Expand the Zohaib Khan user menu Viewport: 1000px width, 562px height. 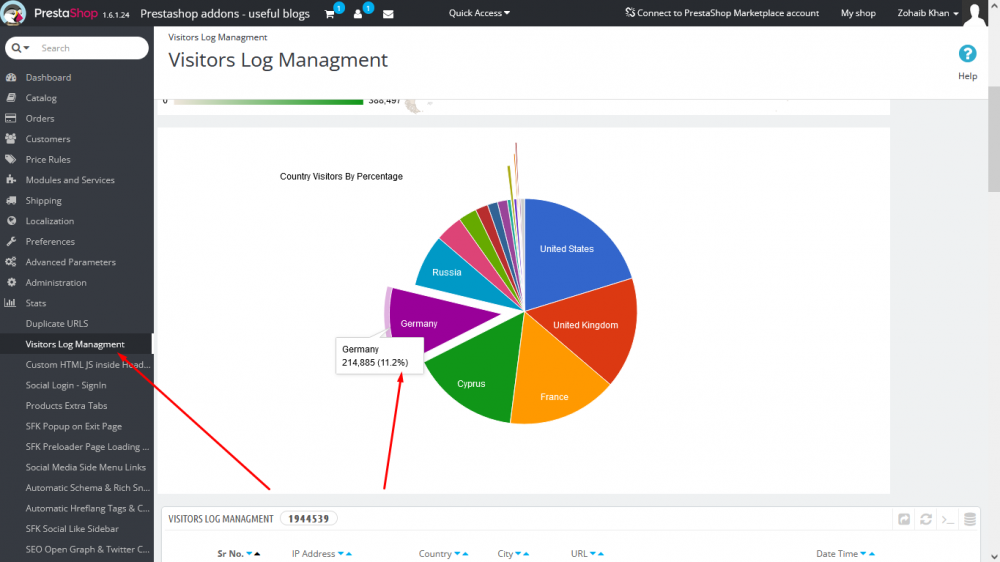tap(927, 13)
